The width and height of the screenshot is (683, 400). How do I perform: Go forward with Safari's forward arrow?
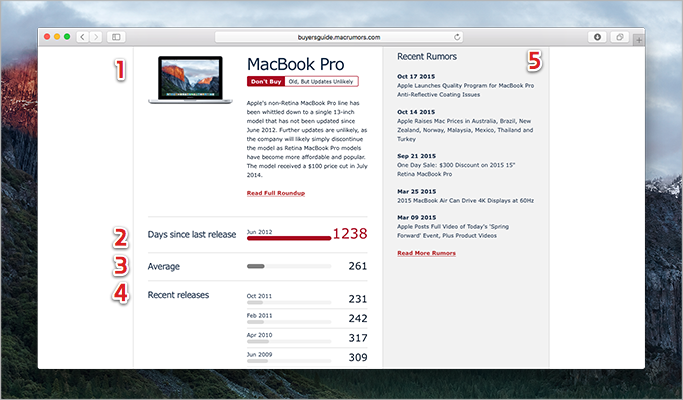pos(96,37)
